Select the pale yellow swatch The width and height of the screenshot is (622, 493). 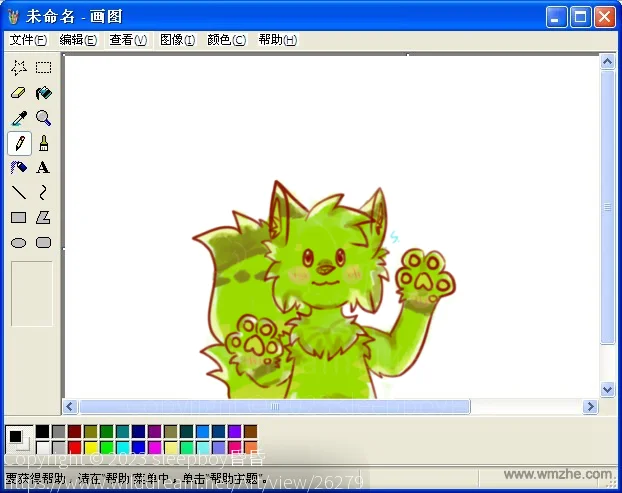(171, 448)
